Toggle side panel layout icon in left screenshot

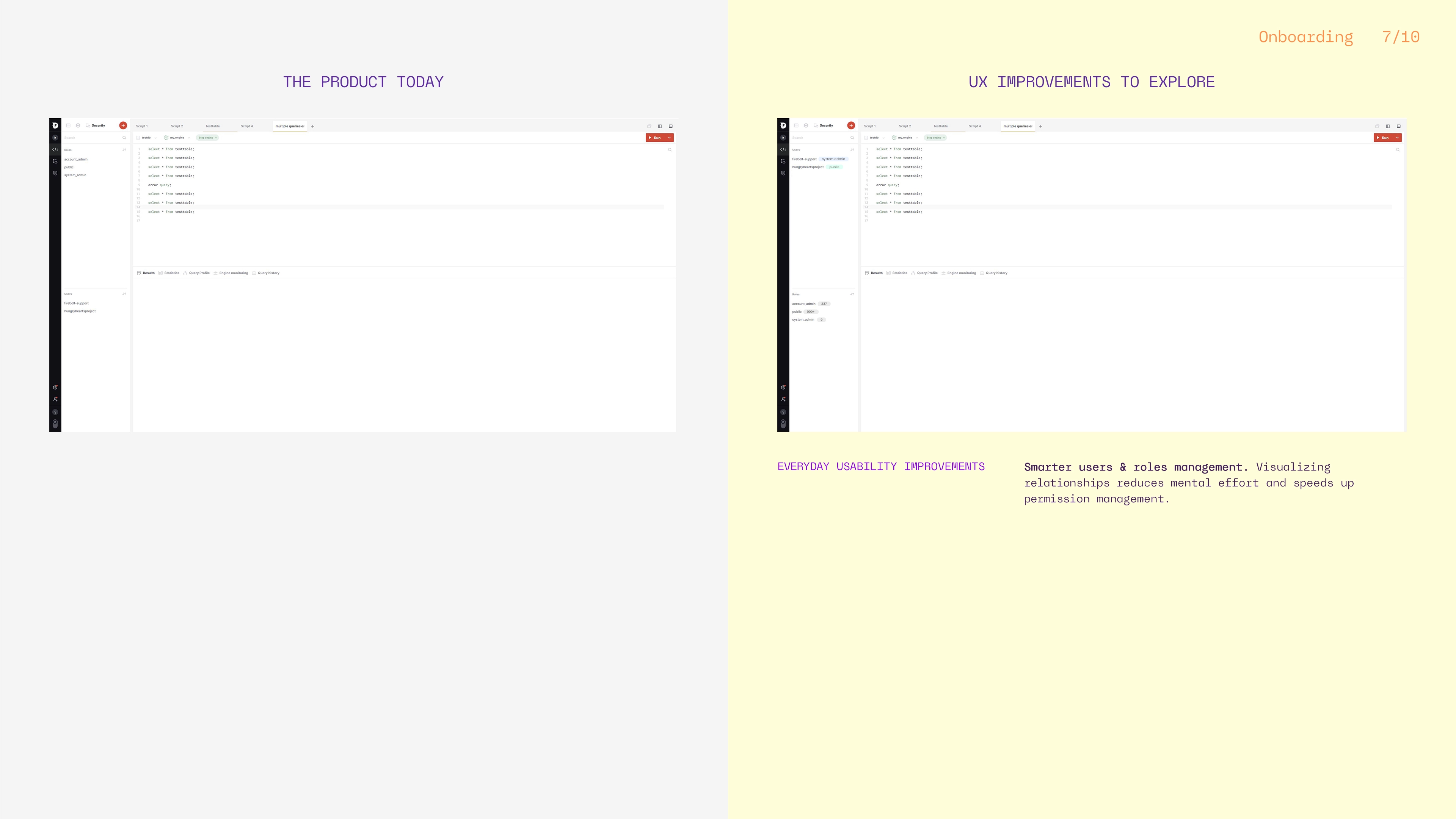pos(660,126)
